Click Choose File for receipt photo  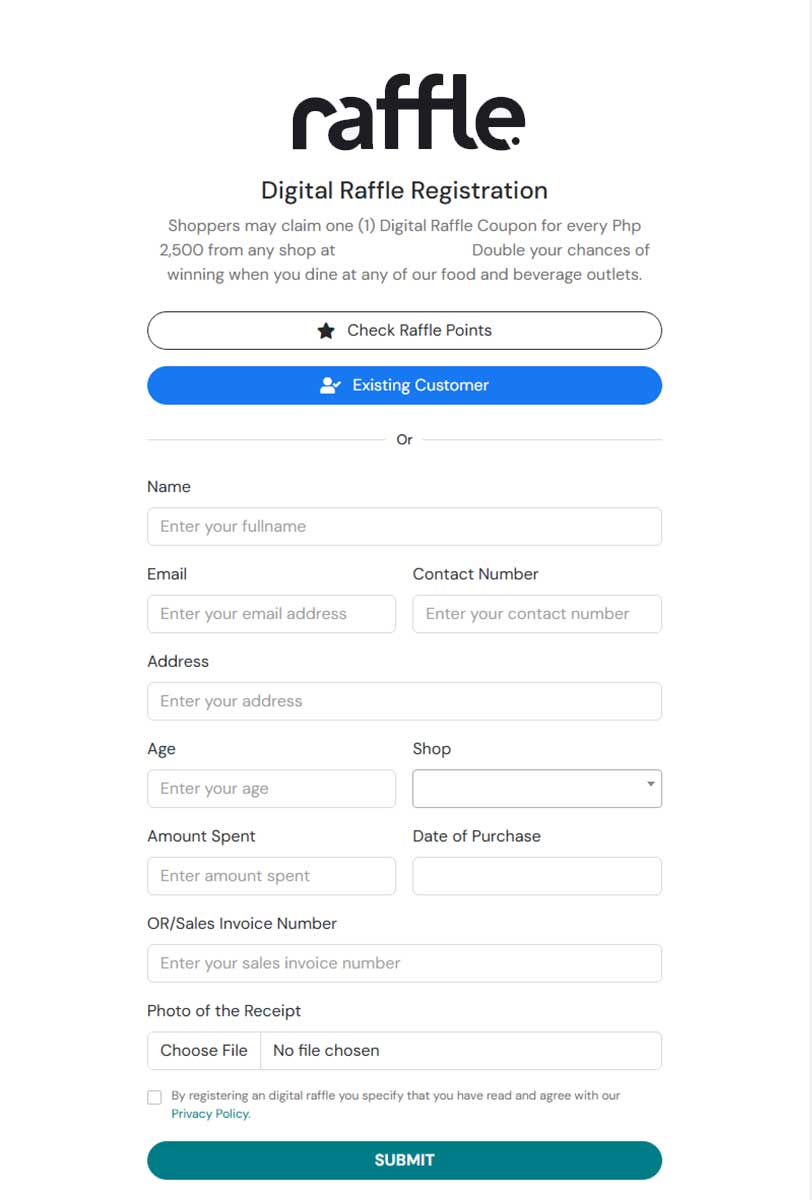pos(204,1050)
